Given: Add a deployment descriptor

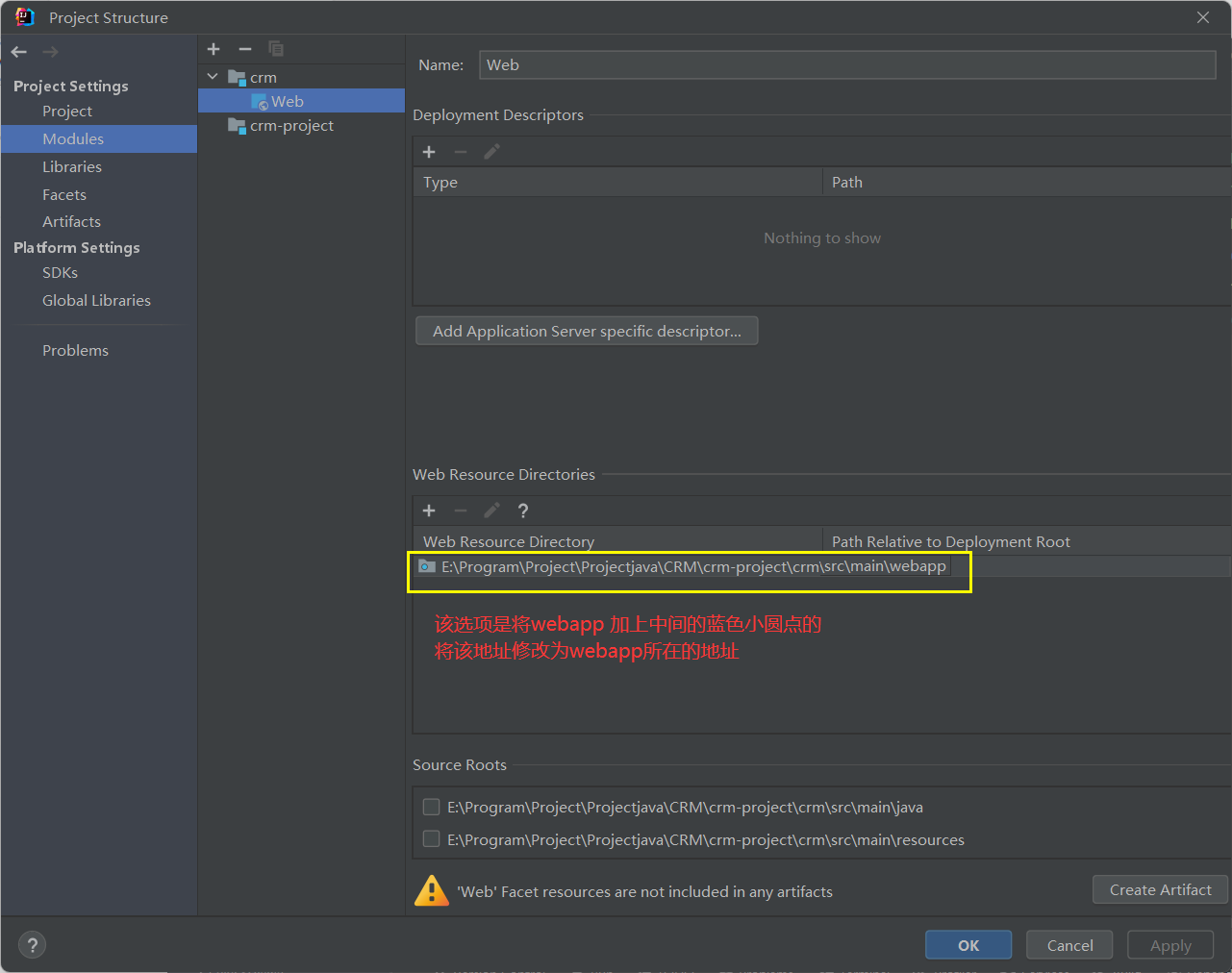Looking at the screenshot, I should (429, 152).
